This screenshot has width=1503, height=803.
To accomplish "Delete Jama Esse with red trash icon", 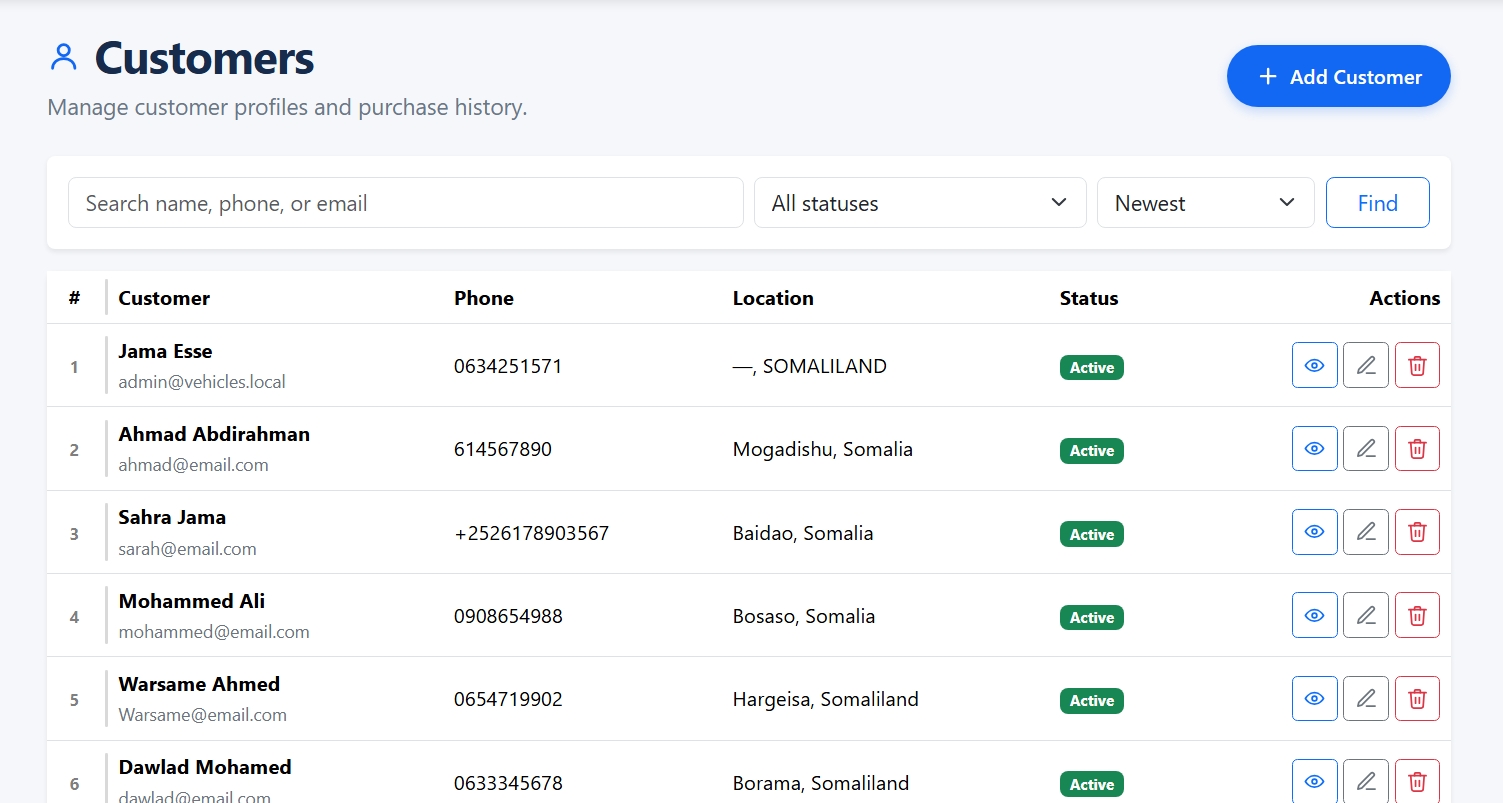I will [x=1417, y=365].
